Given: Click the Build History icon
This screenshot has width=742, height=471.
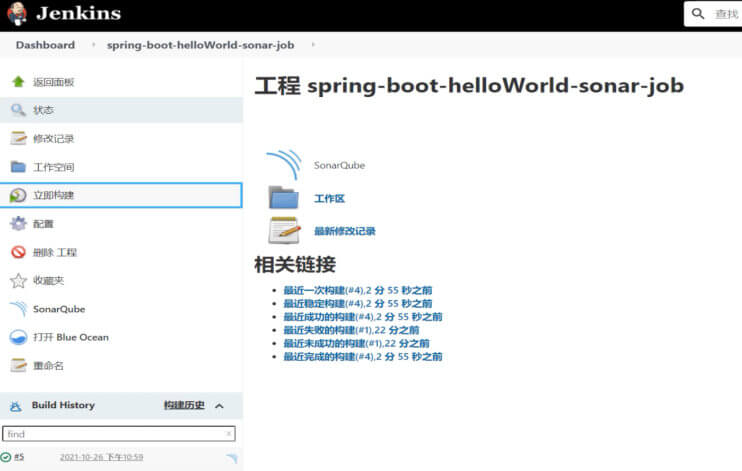Looking at the screenshot, I should [16, 406].
